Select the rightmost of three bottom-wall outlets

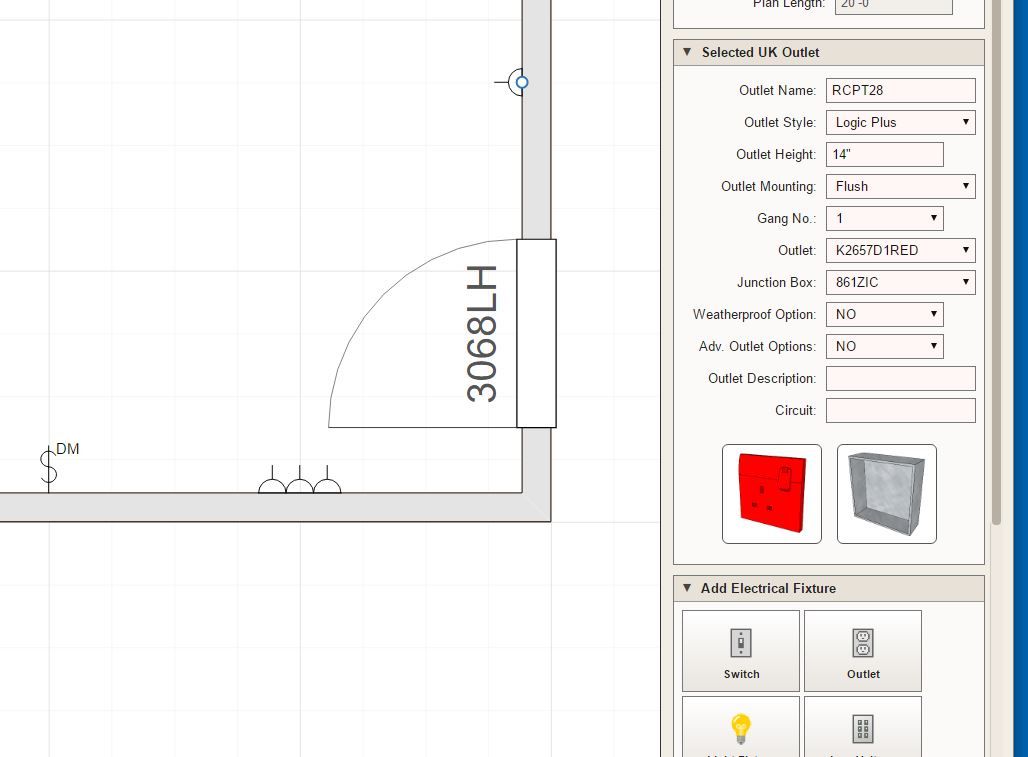[x=327, y=480]
